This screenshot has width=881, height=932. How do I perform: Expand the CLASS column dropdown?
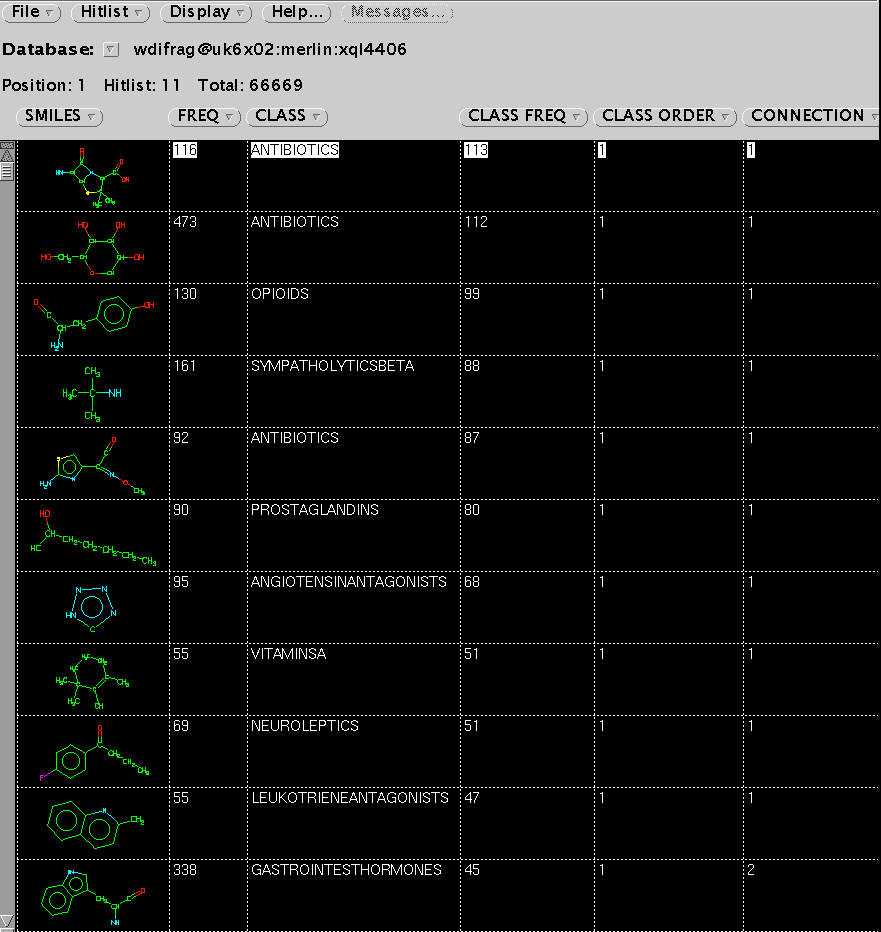[x=287, y=116]
